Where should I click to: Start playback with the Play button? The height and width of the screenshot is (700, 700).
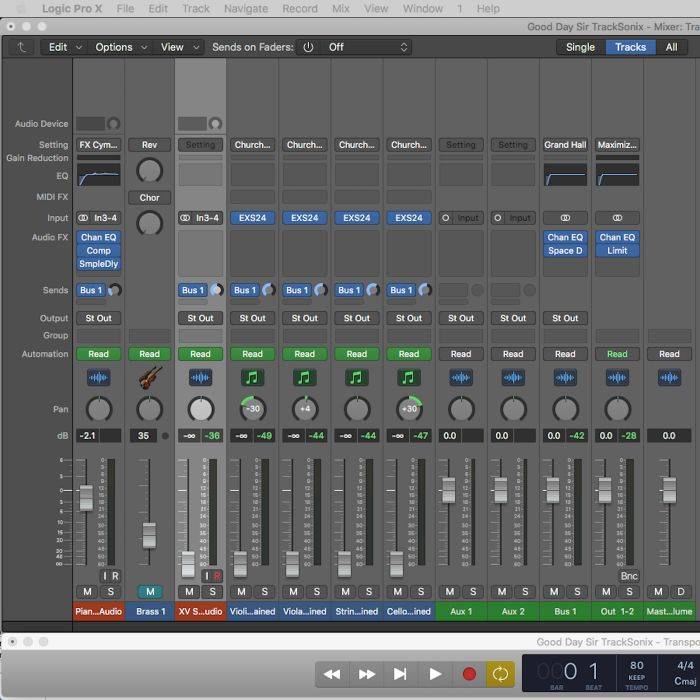click(434, 674)
